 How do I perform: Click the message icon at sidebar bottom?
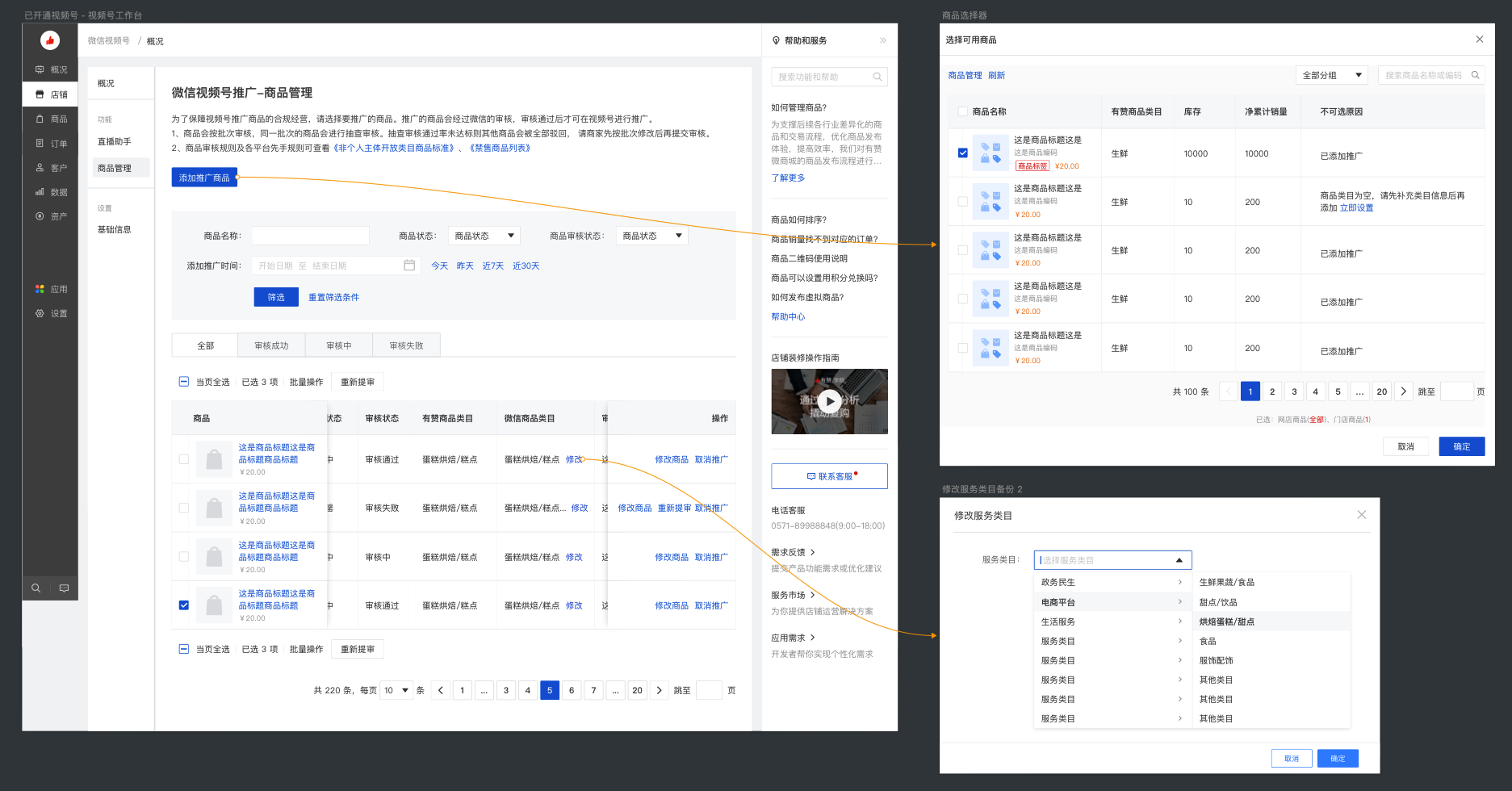(65, 588)
